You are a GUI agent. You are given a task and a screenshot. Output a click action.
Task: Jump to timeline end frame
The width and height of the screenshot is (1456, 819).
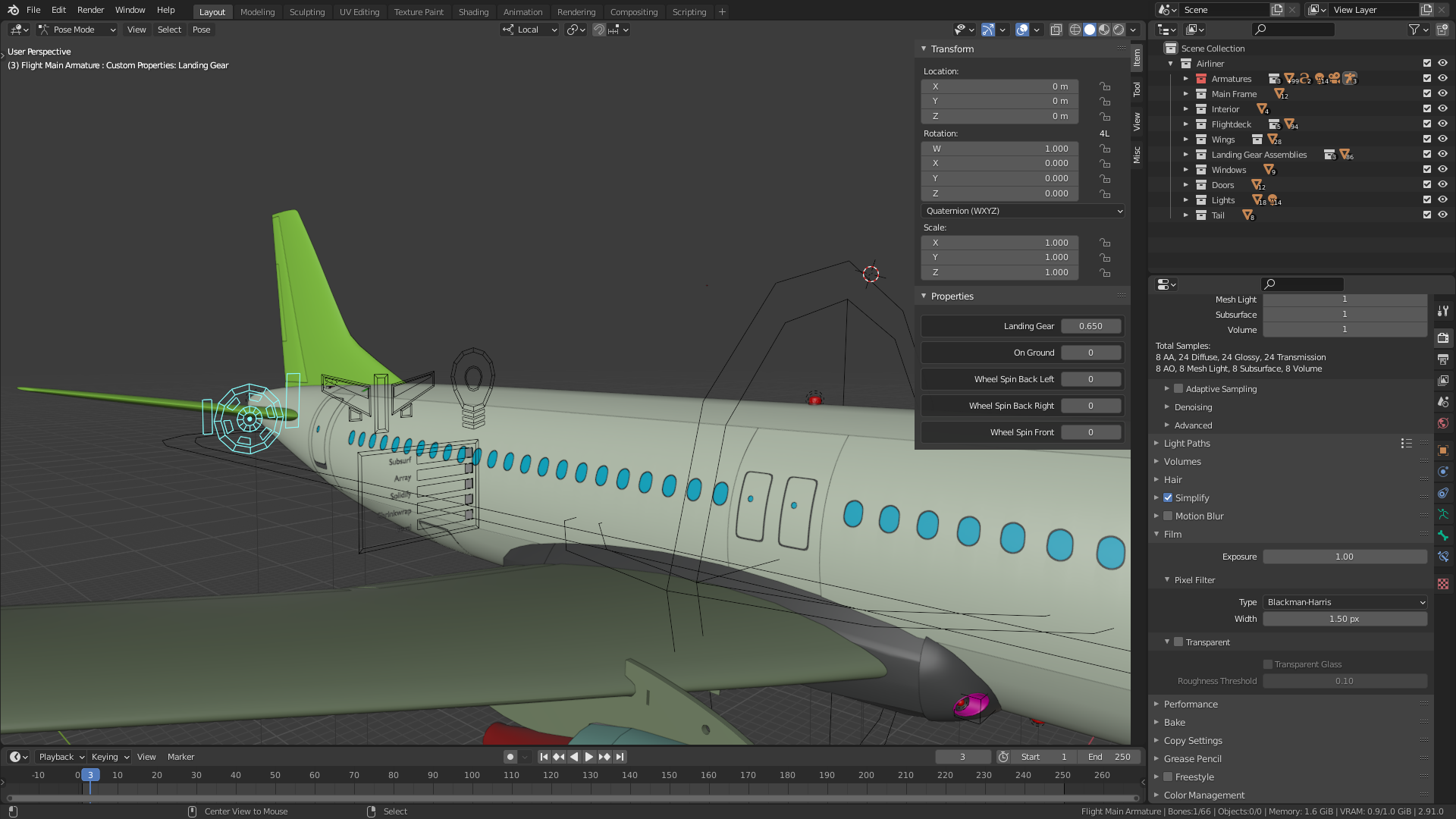pyautogui.click(x=620, y=757)
